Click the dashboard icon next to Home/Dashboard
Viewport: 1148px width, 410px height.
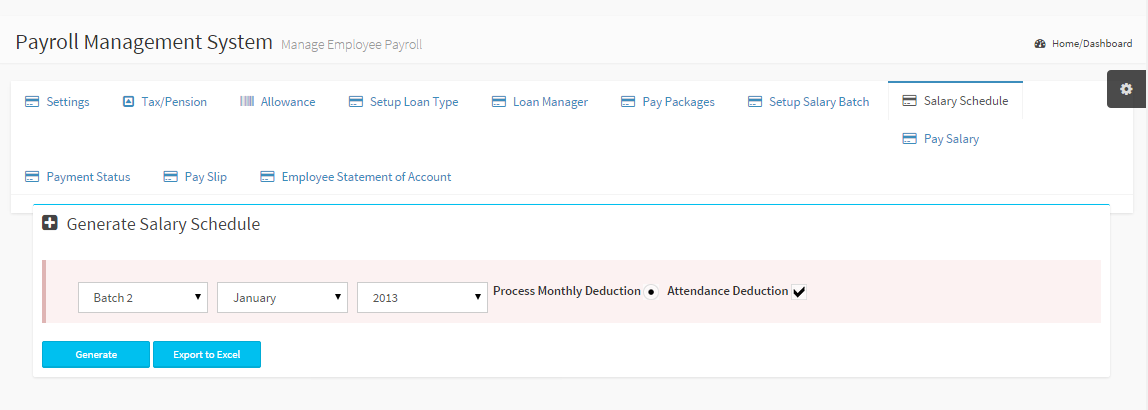pyautogui.click(x=1040, y=44)
